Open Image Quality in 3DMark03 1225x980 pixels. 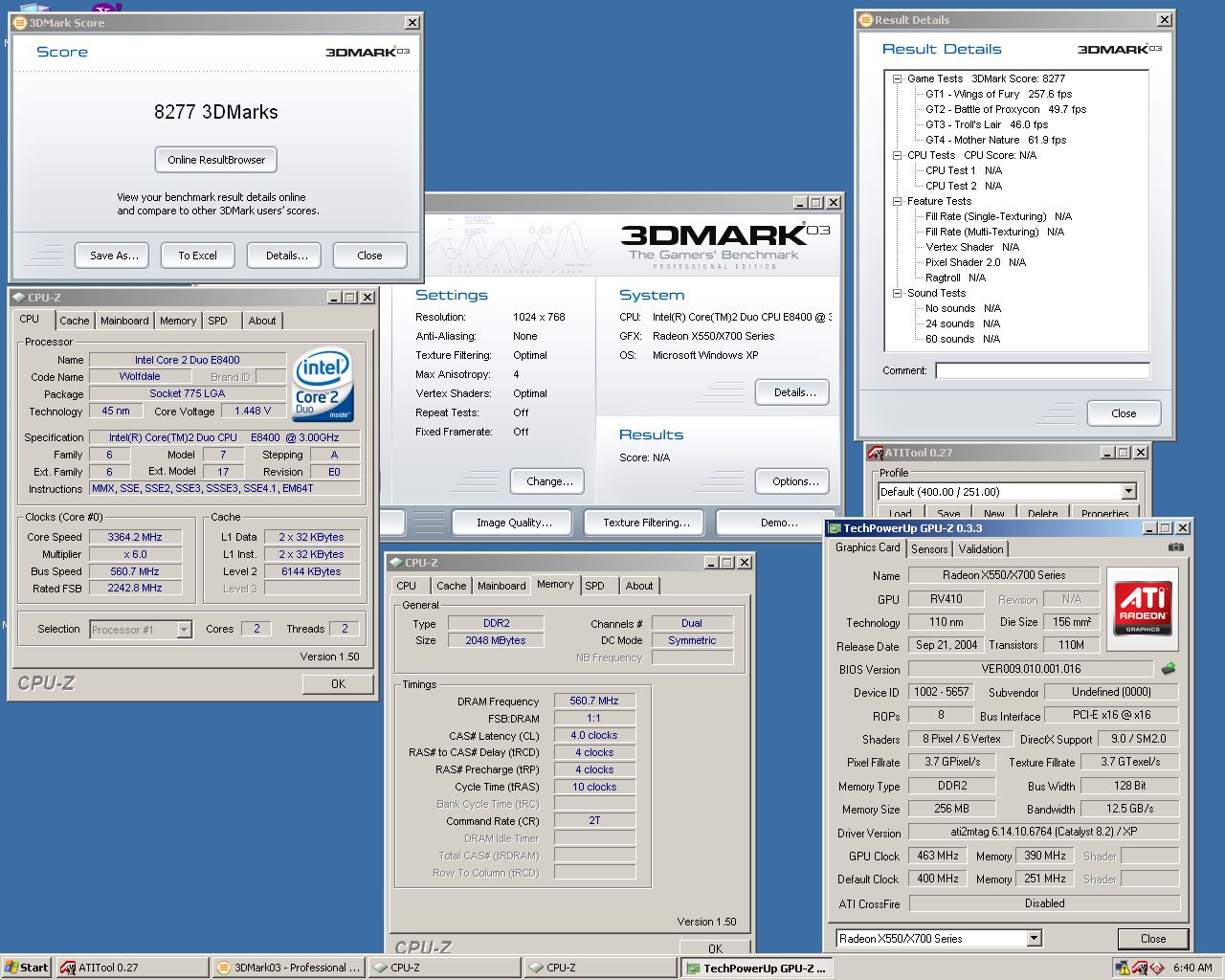click(514, 523)
